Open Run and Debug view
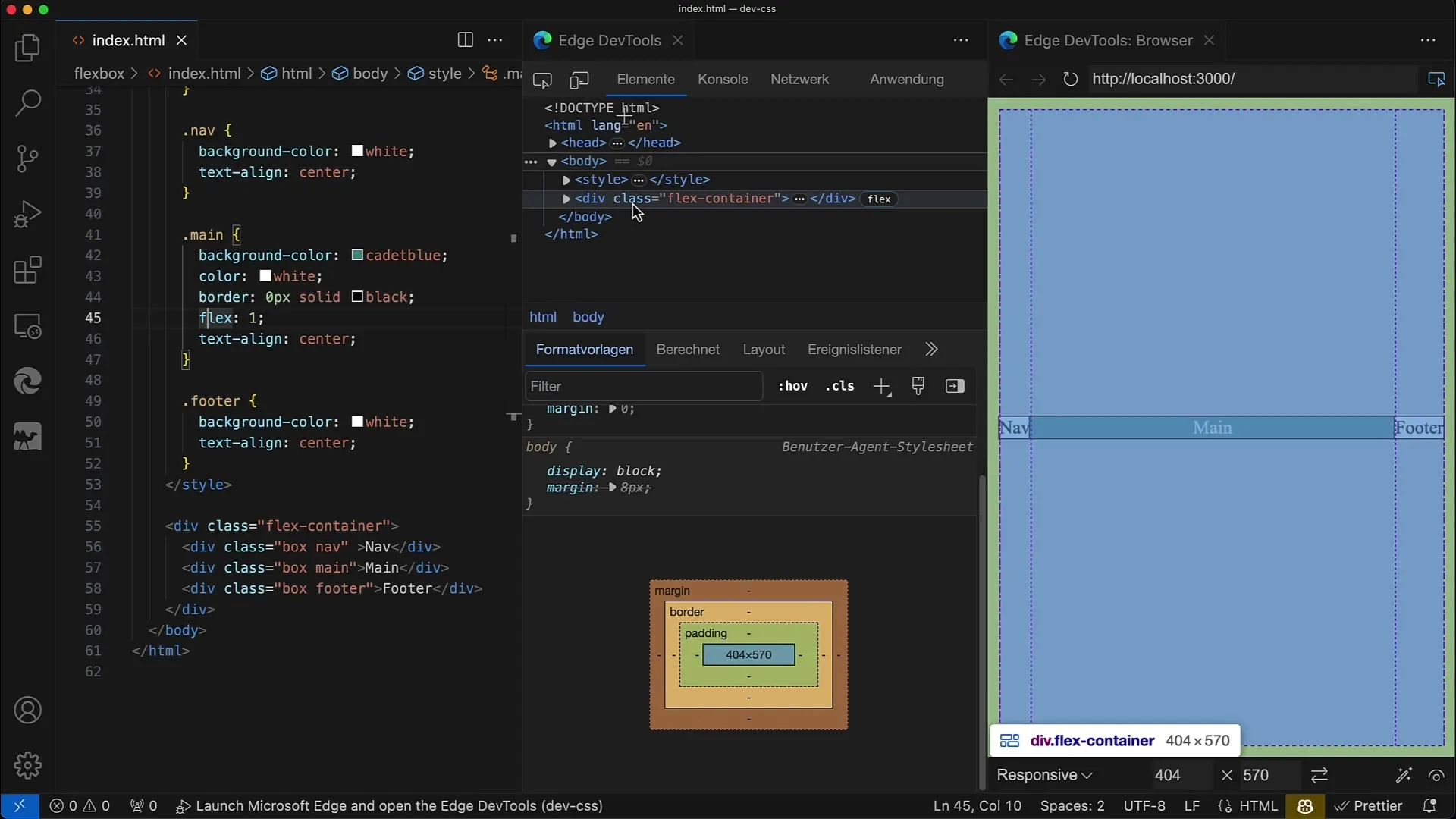1456x819 pixels. (27, 215)
